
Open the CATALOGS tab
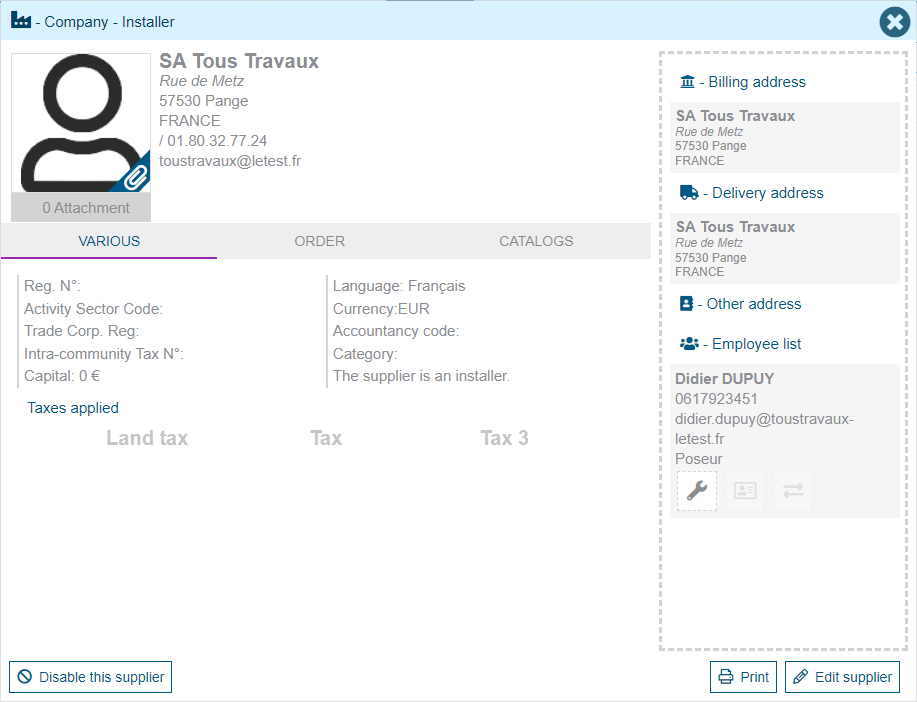pos(536,241)
